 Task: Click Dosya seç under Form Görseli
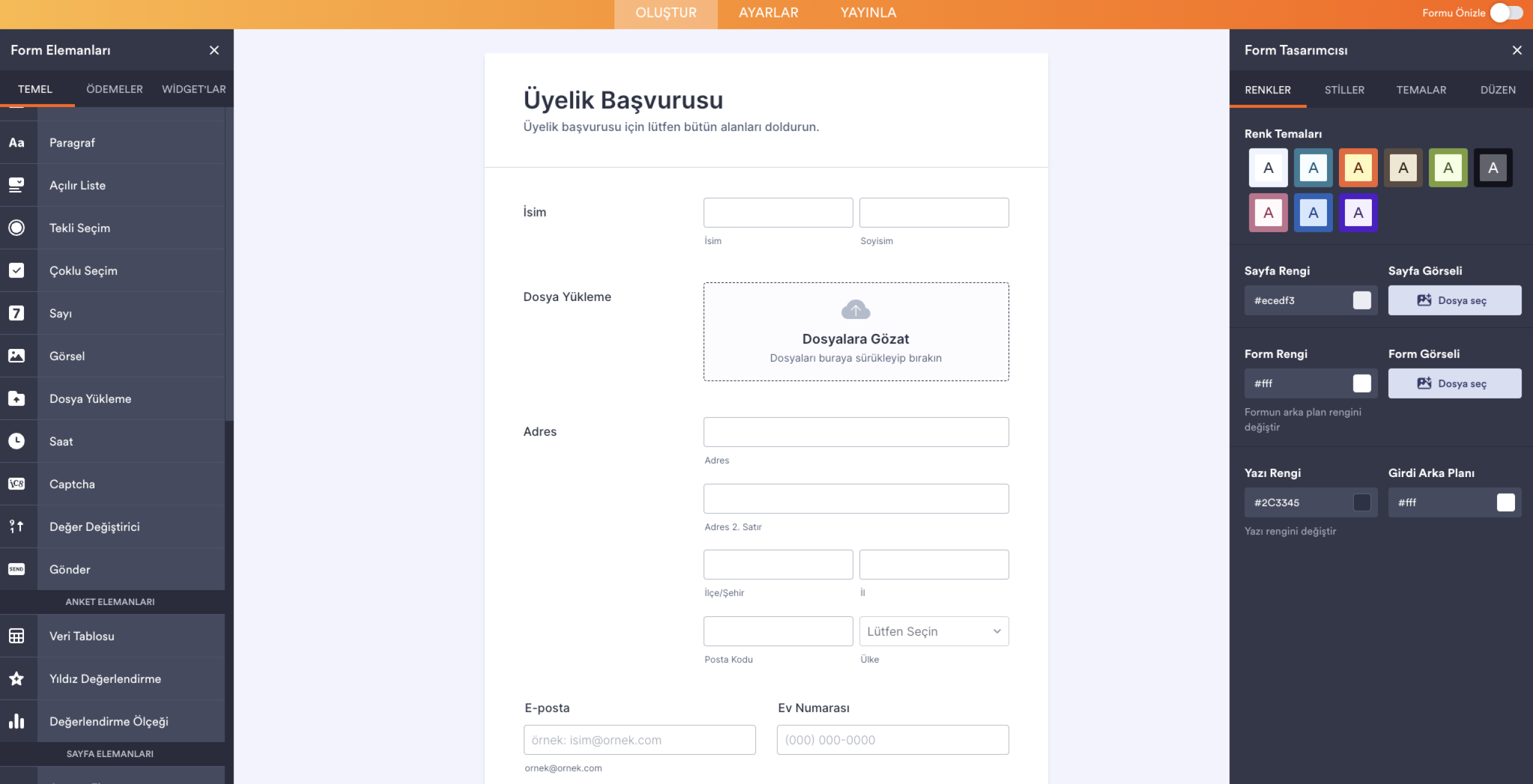point(1455,384)
